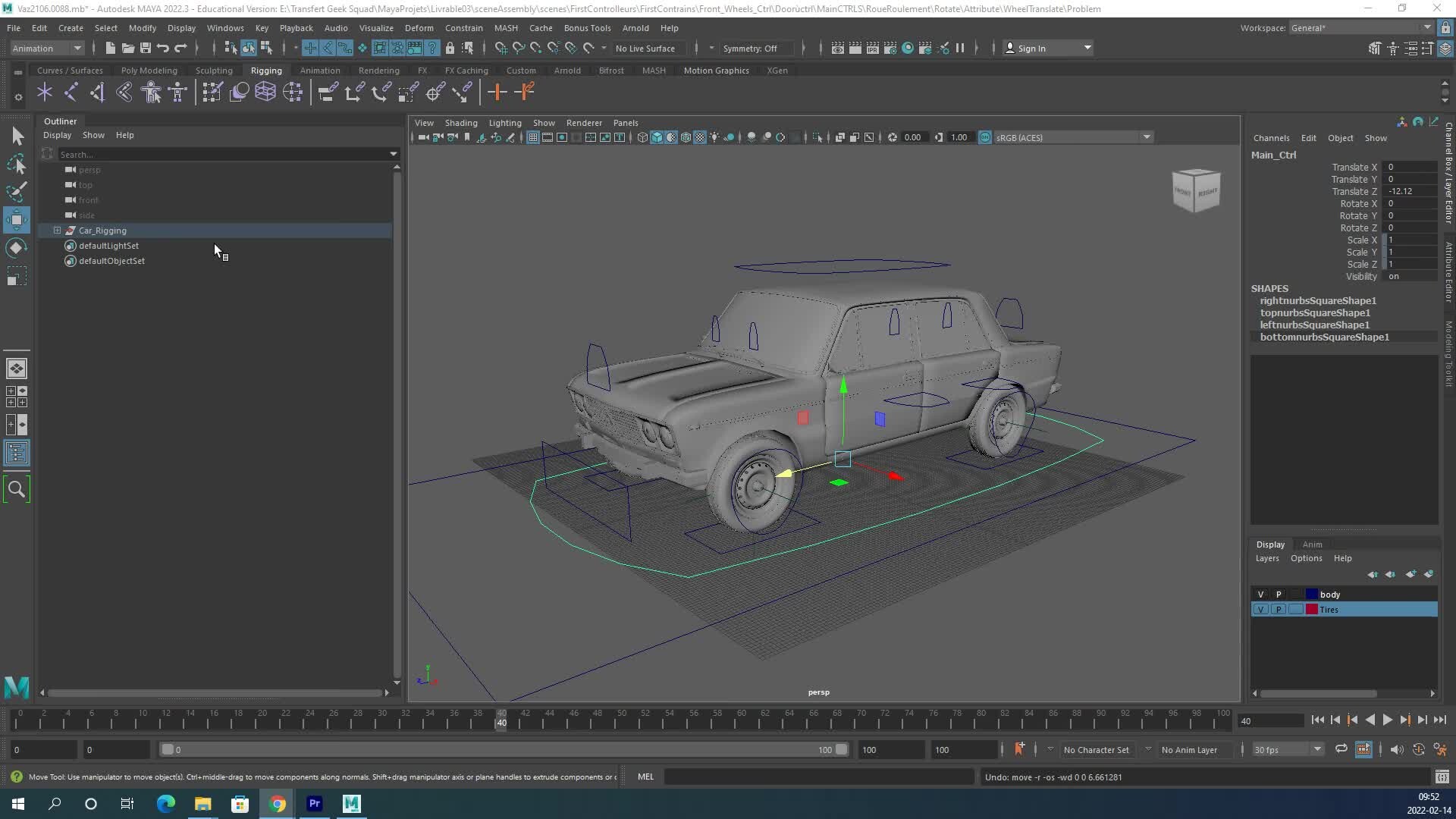Open the Rigging shelf tab
The height and width of the screenshot is (819, 1456).
pos(266,70)
